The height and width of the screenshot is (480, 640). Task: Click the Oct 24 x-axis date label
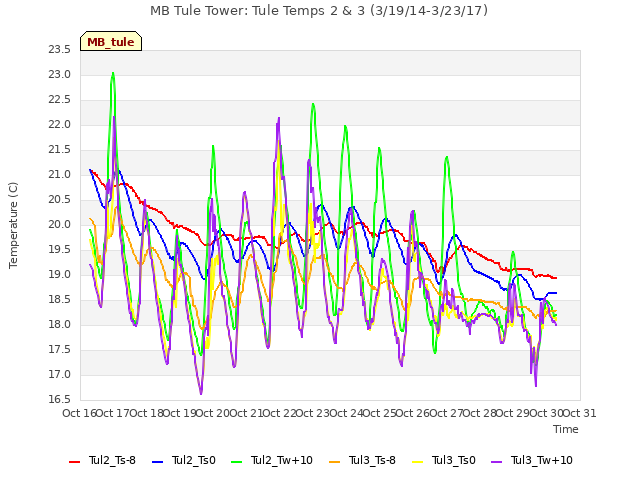pyautogui.click(x=347, y=413)
